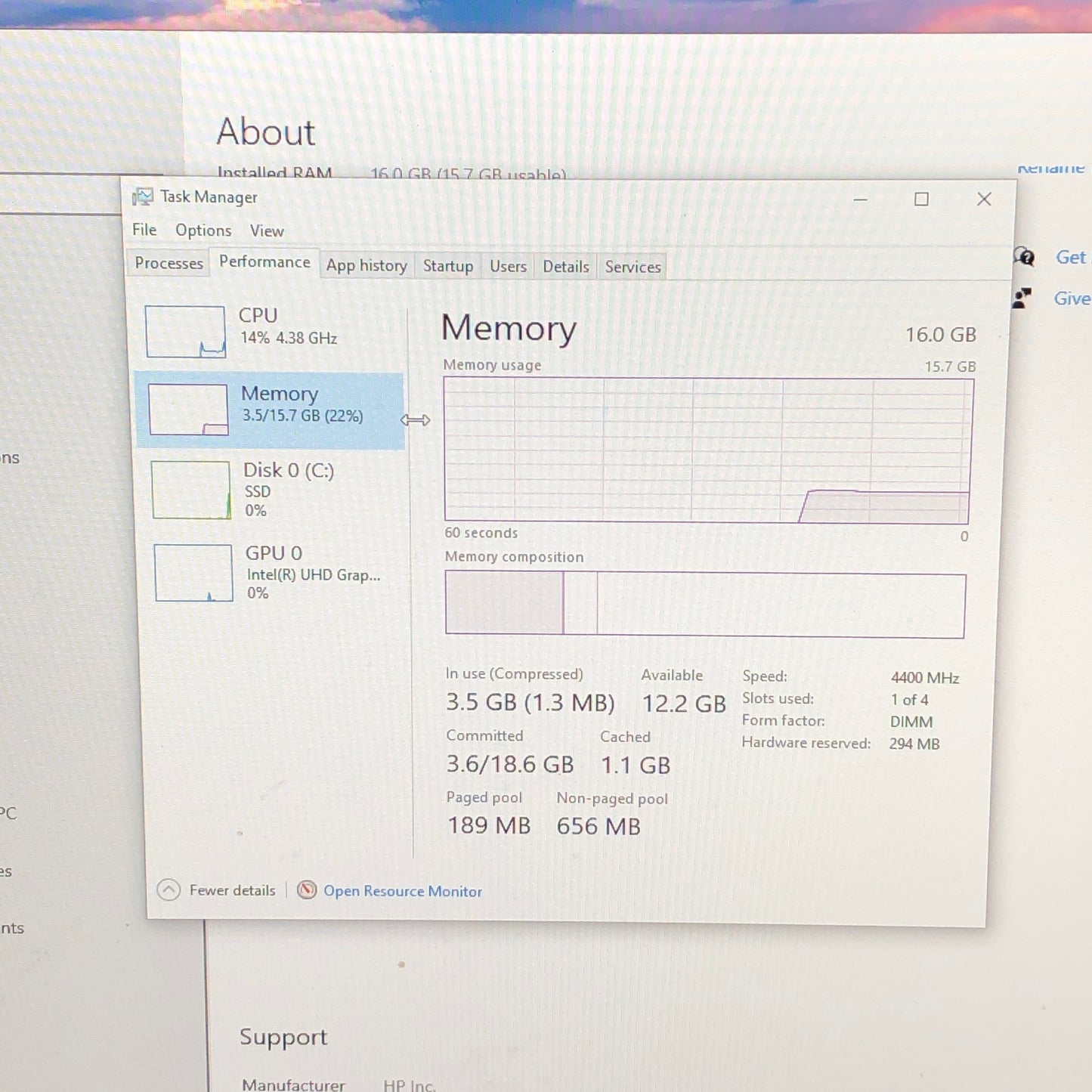Open the View menu
Image resolution: width=1092 pixels, height=1092 pixels.
tap(267, 231)
